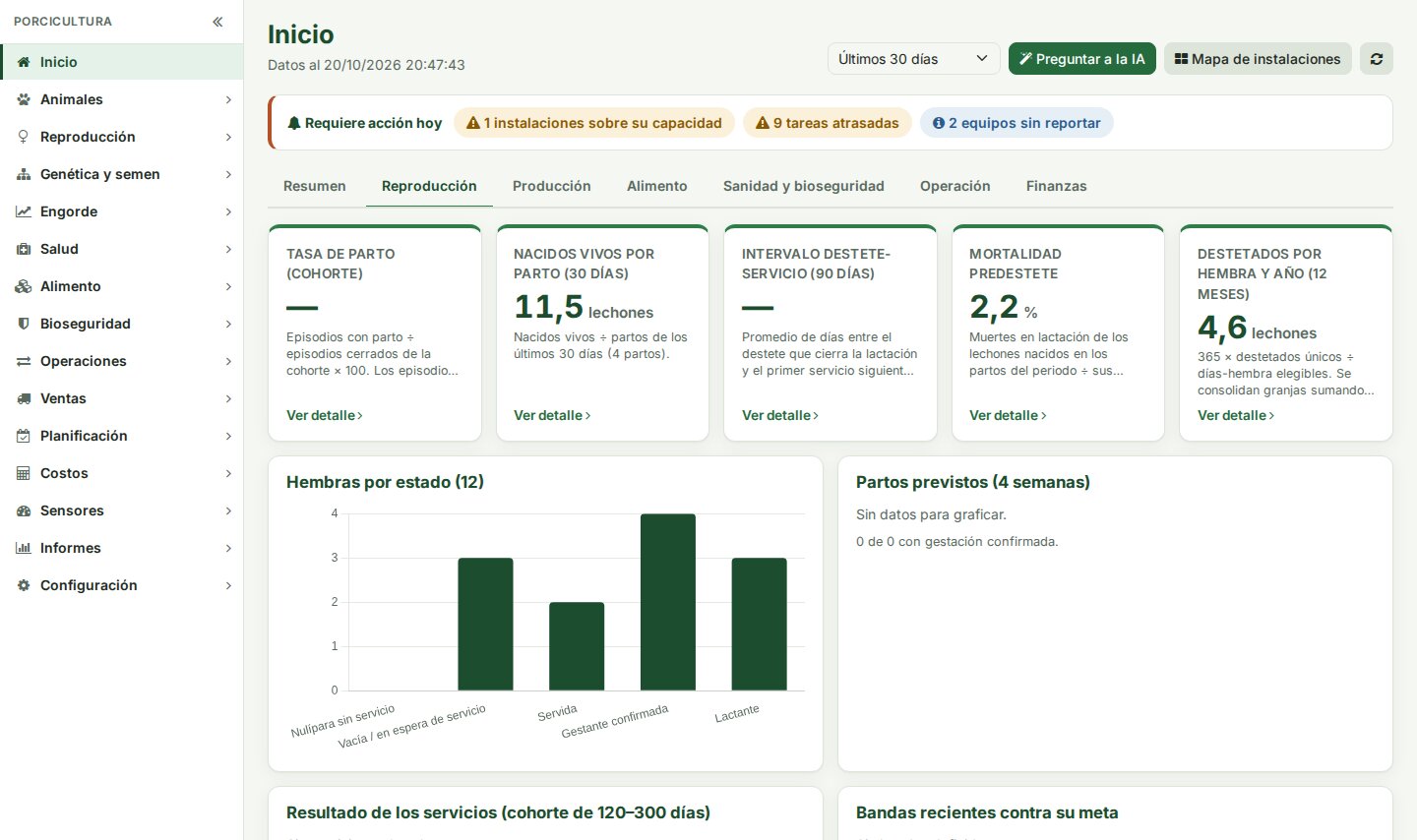Image resolution: width=1417 pixels, height=840 pixels.
Task: Click the Gestante confirmada bar in chart
Action: coord(668,602)
